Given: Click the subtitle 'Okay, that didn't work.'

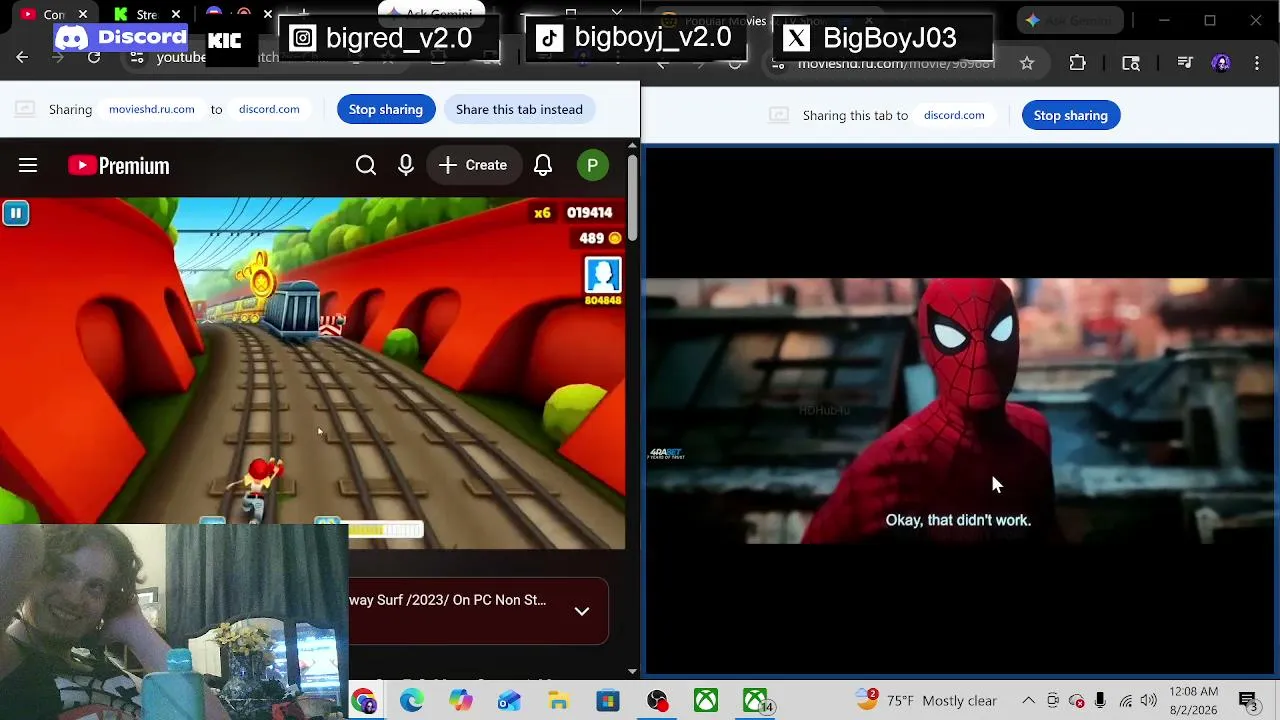Looking at the screenshot, I should coord(958,520).
